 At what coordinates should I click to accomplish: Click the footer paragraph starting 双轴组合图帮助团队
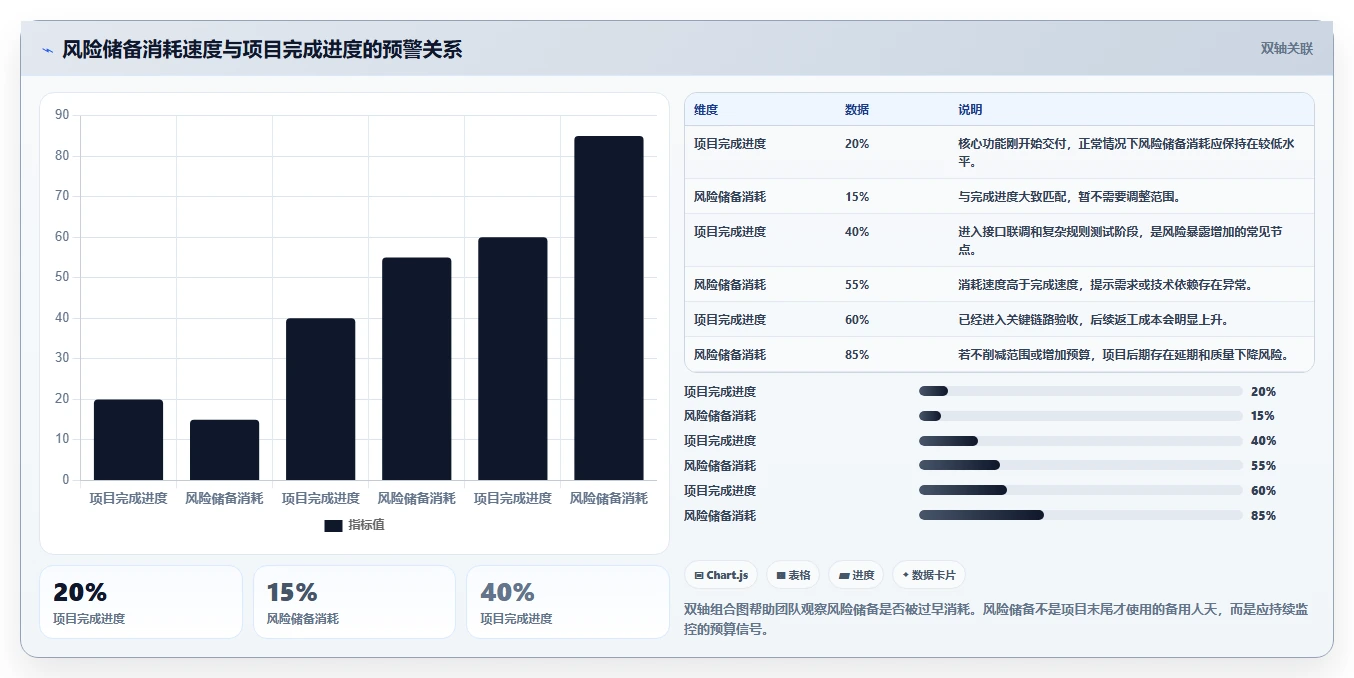(996, 619)
